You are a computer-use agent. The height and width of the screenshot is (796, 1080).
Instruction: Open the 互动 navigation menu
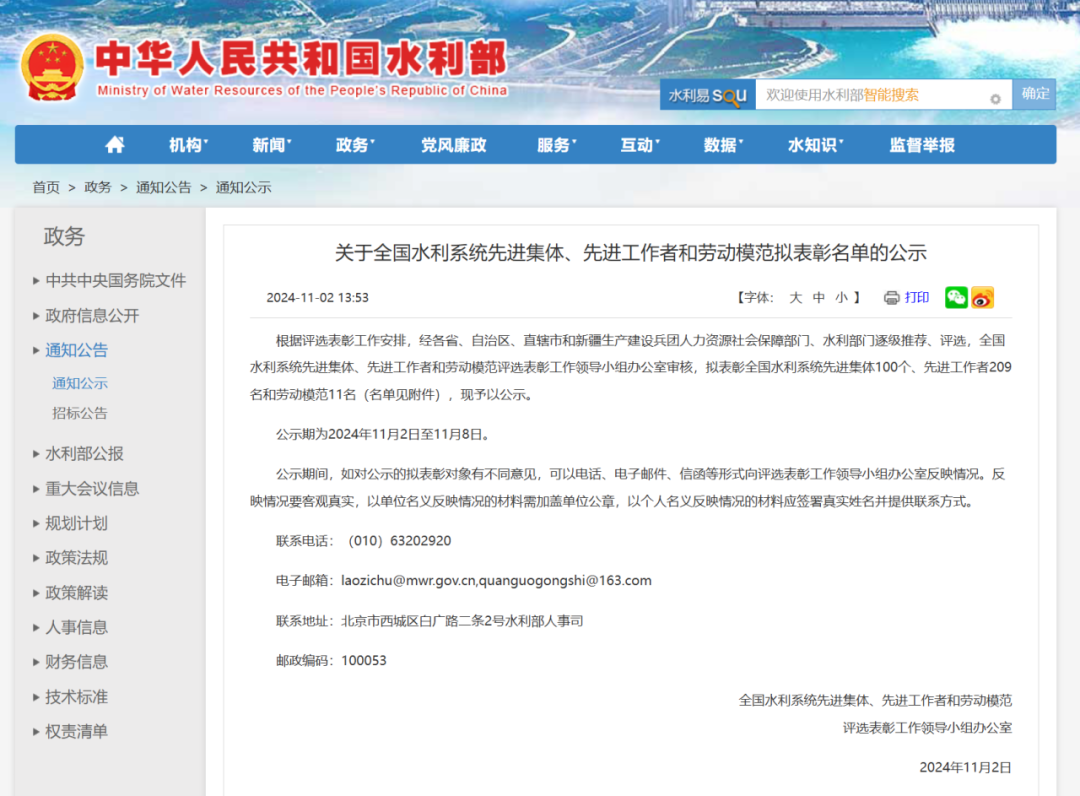pos(640,145)
